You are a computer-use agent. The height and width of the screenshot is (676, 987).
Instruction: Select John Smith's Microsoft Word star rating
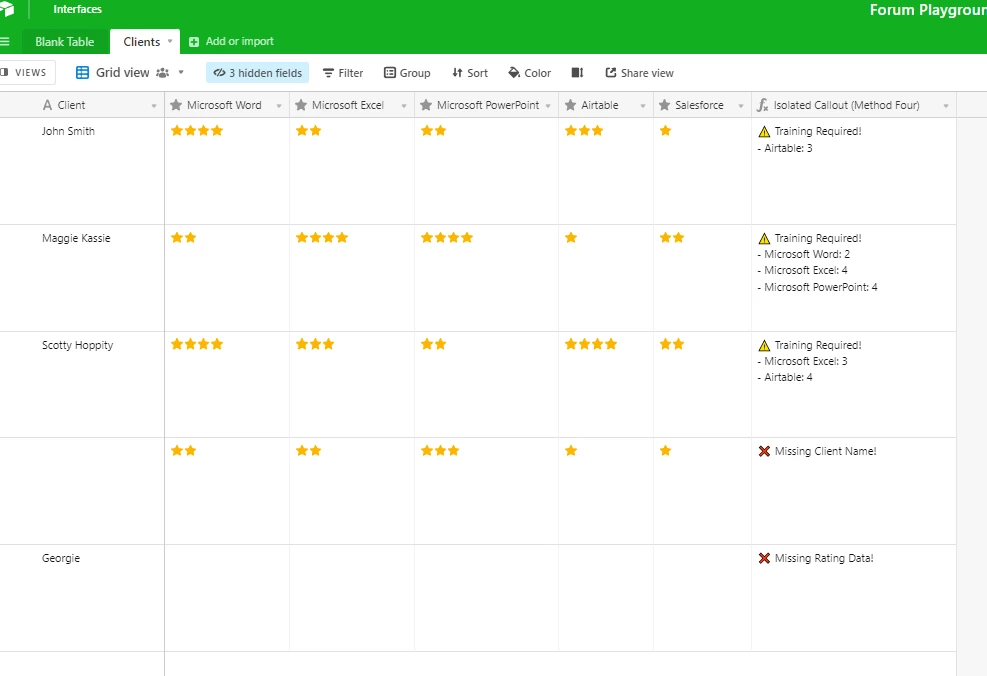197,130
